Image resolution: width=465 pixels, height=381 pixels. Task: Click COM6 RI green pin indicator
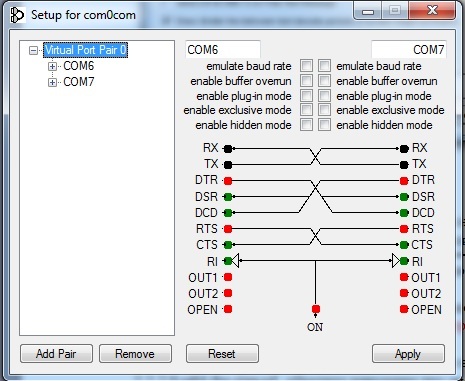(x=228, y=261)
